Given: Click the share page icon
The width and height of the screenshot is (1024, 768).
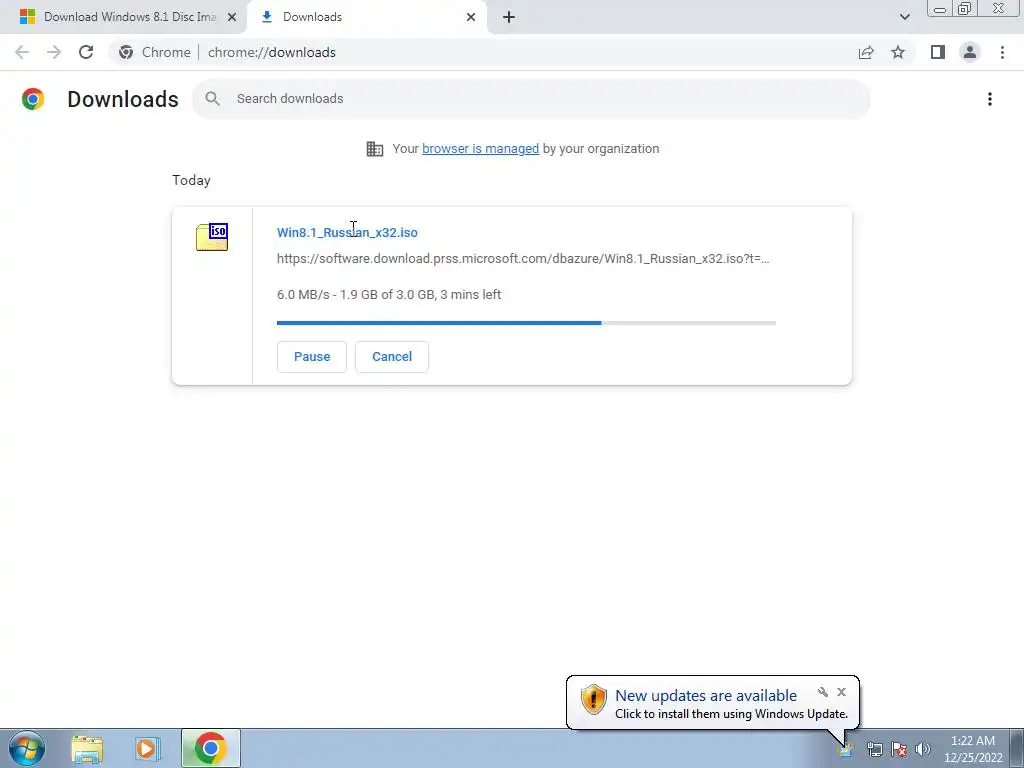Looking at the screenshot, I should pyautogui.click(x=866, y=52).
